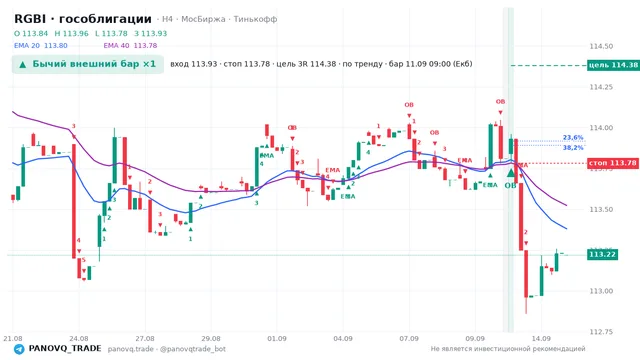640x360 pixels.
Task: Click the 114.50 price axis label
Action: coord(601,47)
